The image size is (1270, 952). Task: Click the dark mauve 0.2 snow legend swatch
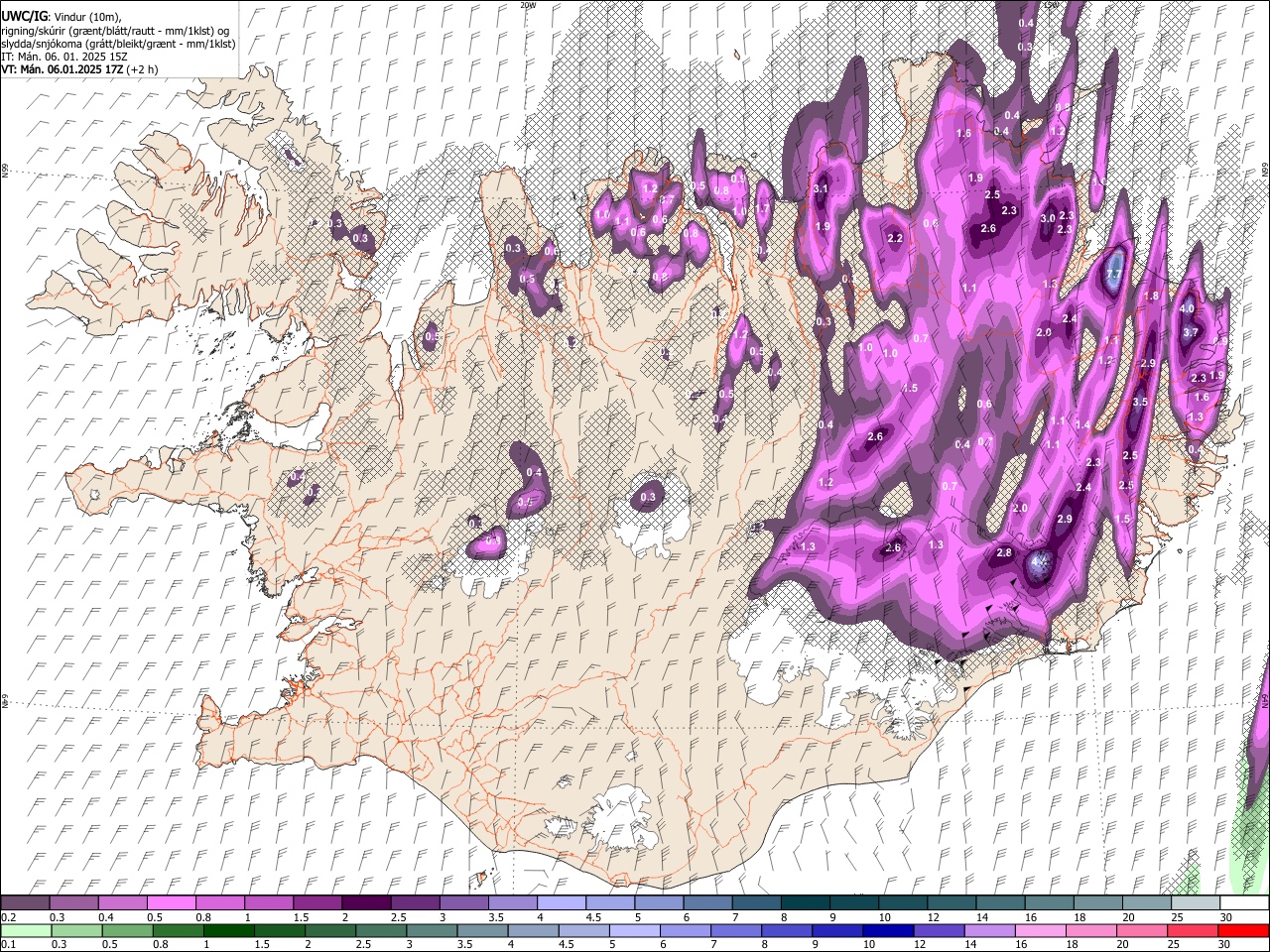pos(25,902)
